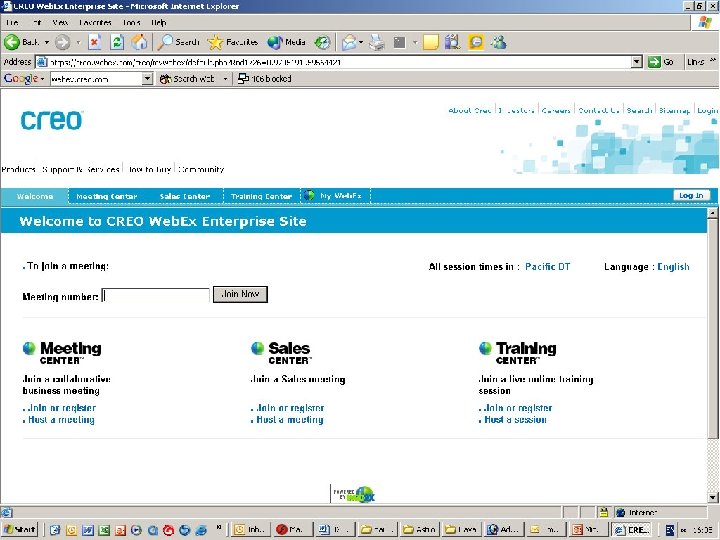This screenshot has height=540, width=720.
Task: Click the Meeting number input field
Action: (156, 295)
